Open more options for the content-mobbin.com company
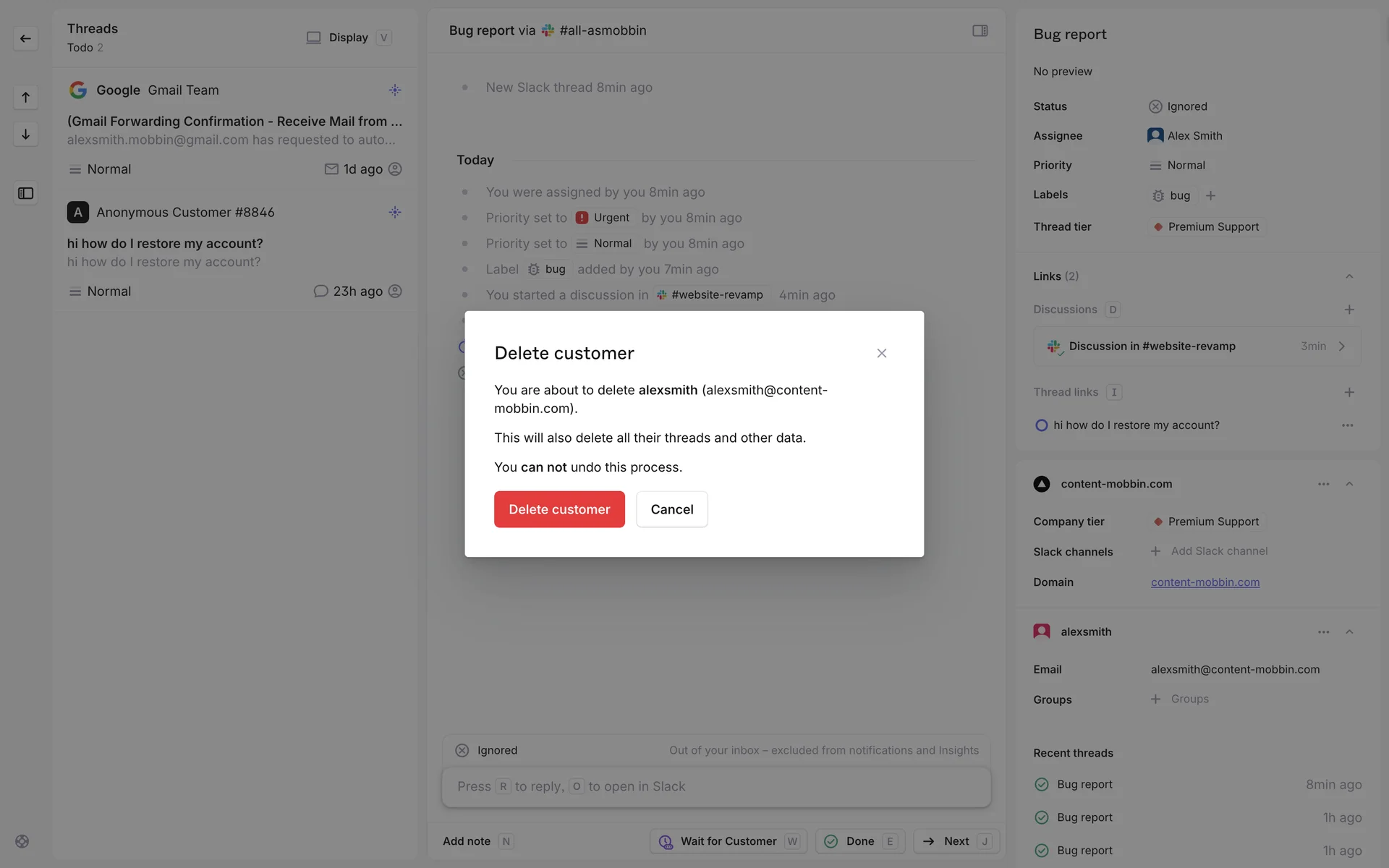Screen dimensions: 1389x868 (x=1323, y=484)
